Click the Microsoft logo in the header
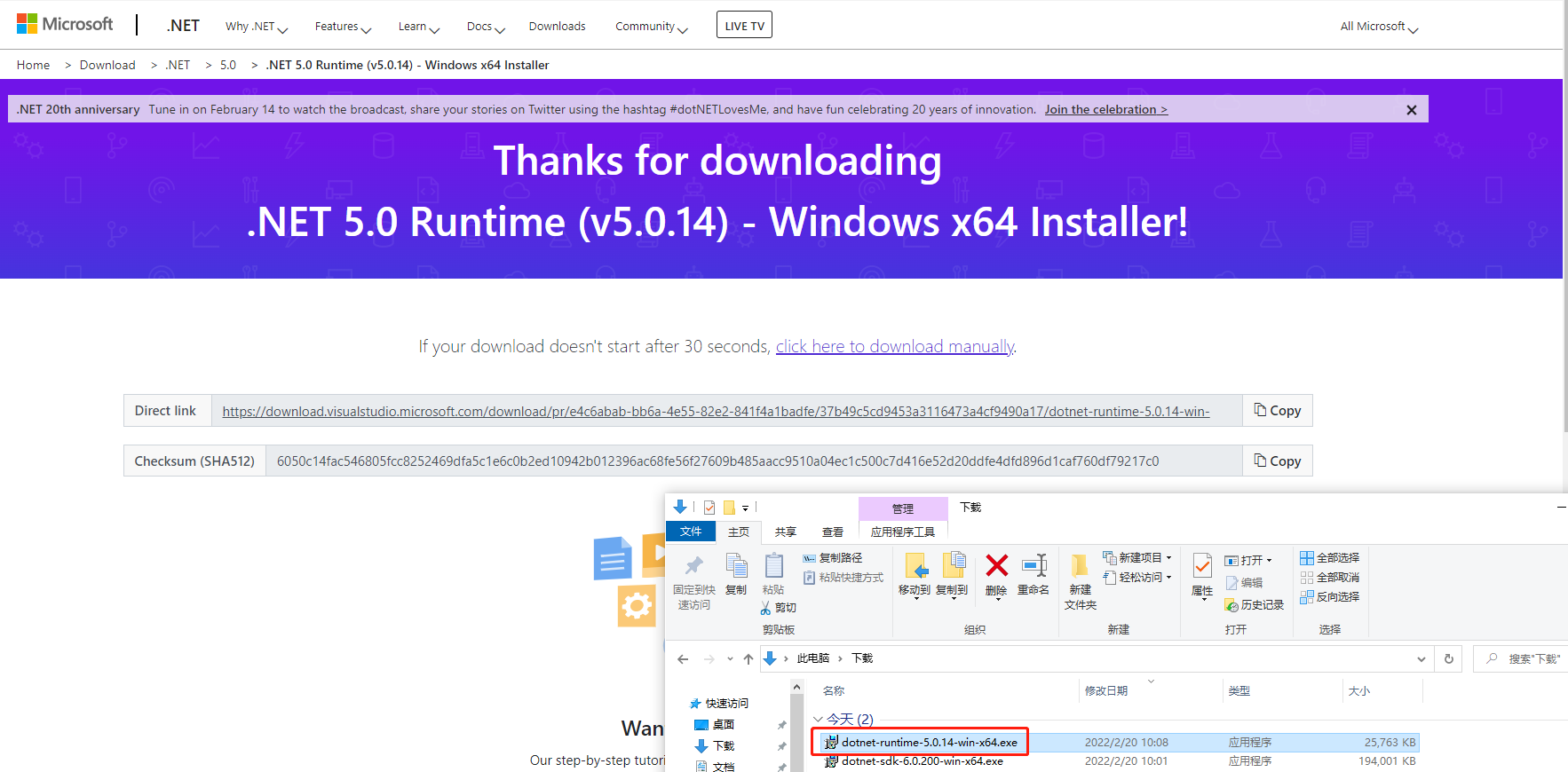Image resolution: width=1568 pixels, height=772 pixels. [65, 24]
